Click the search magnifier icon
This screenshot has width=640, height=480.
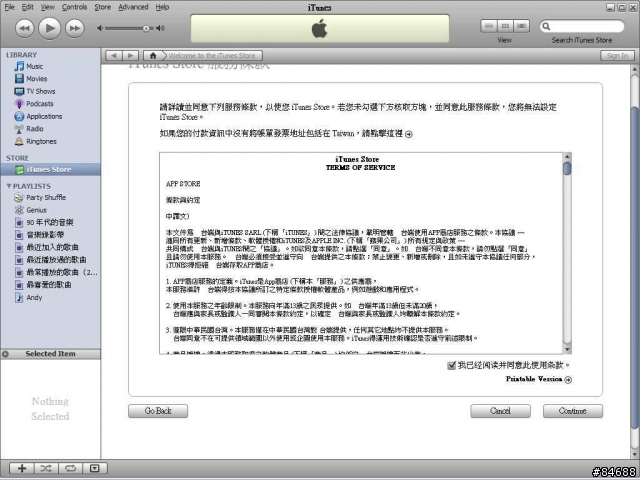tap(546, 27)
